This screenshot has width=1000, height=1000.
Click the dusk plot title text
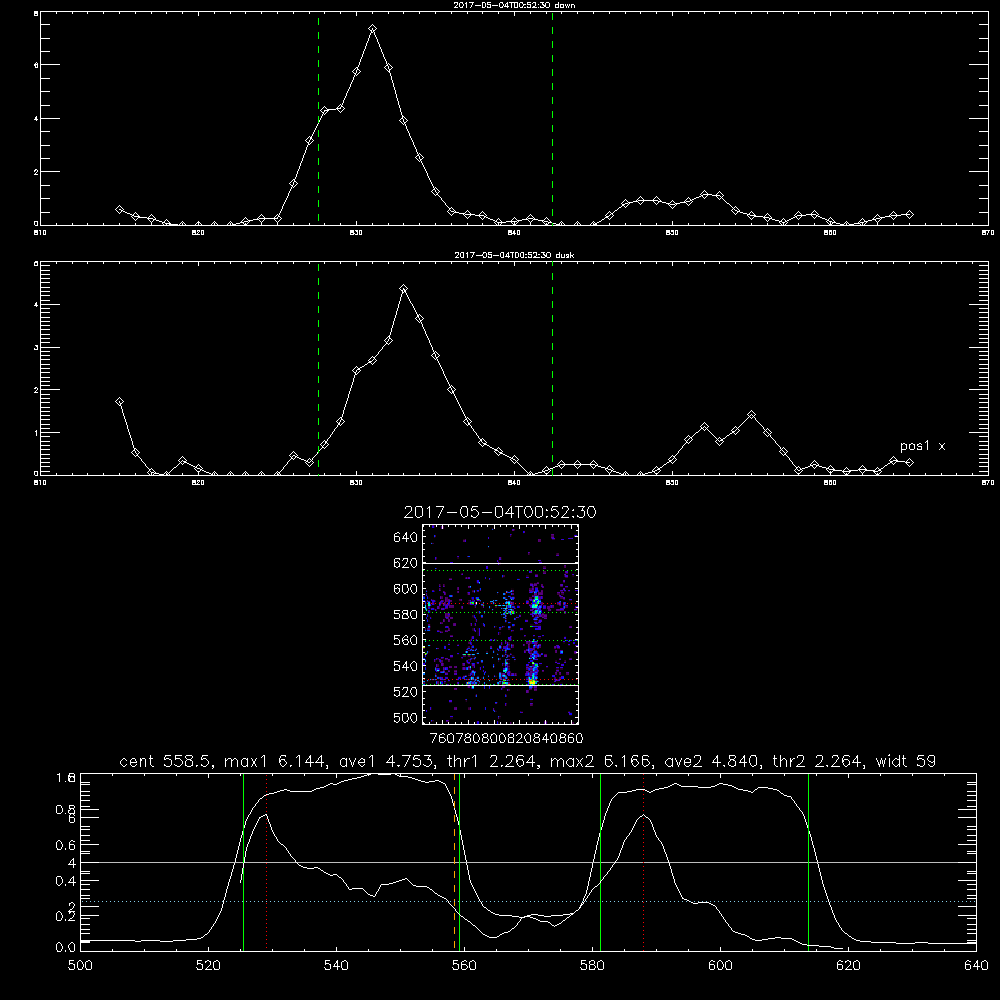(514, 255)
